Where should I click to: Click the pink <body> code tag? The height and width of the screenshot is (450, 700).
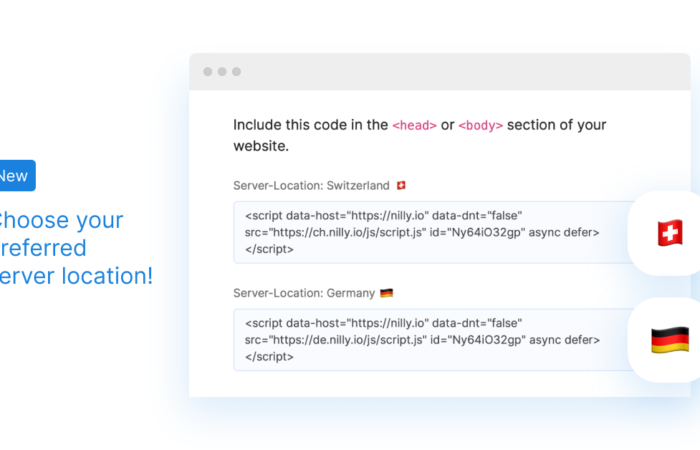(481, 126)
